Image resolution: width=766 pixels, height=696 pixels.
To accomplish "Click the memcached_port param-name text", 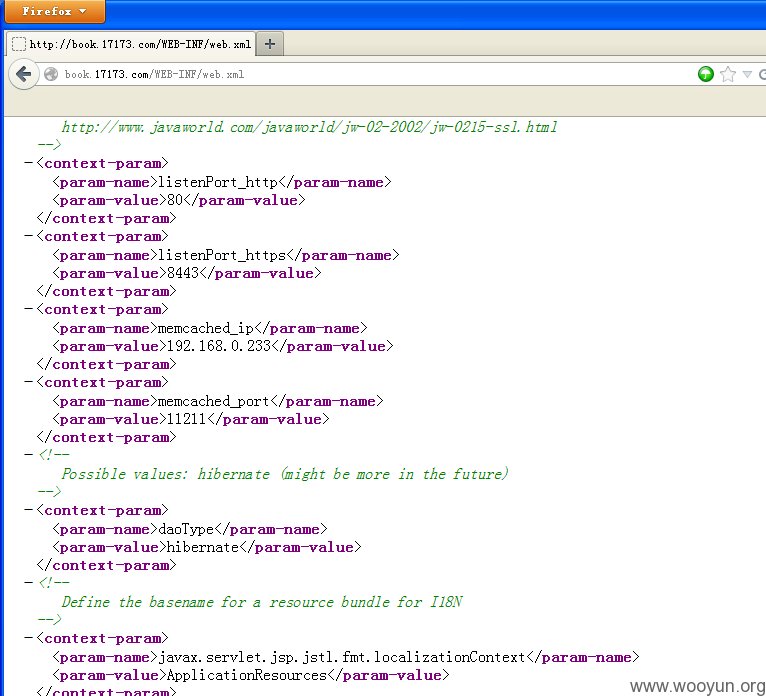I will coord(213,401).
